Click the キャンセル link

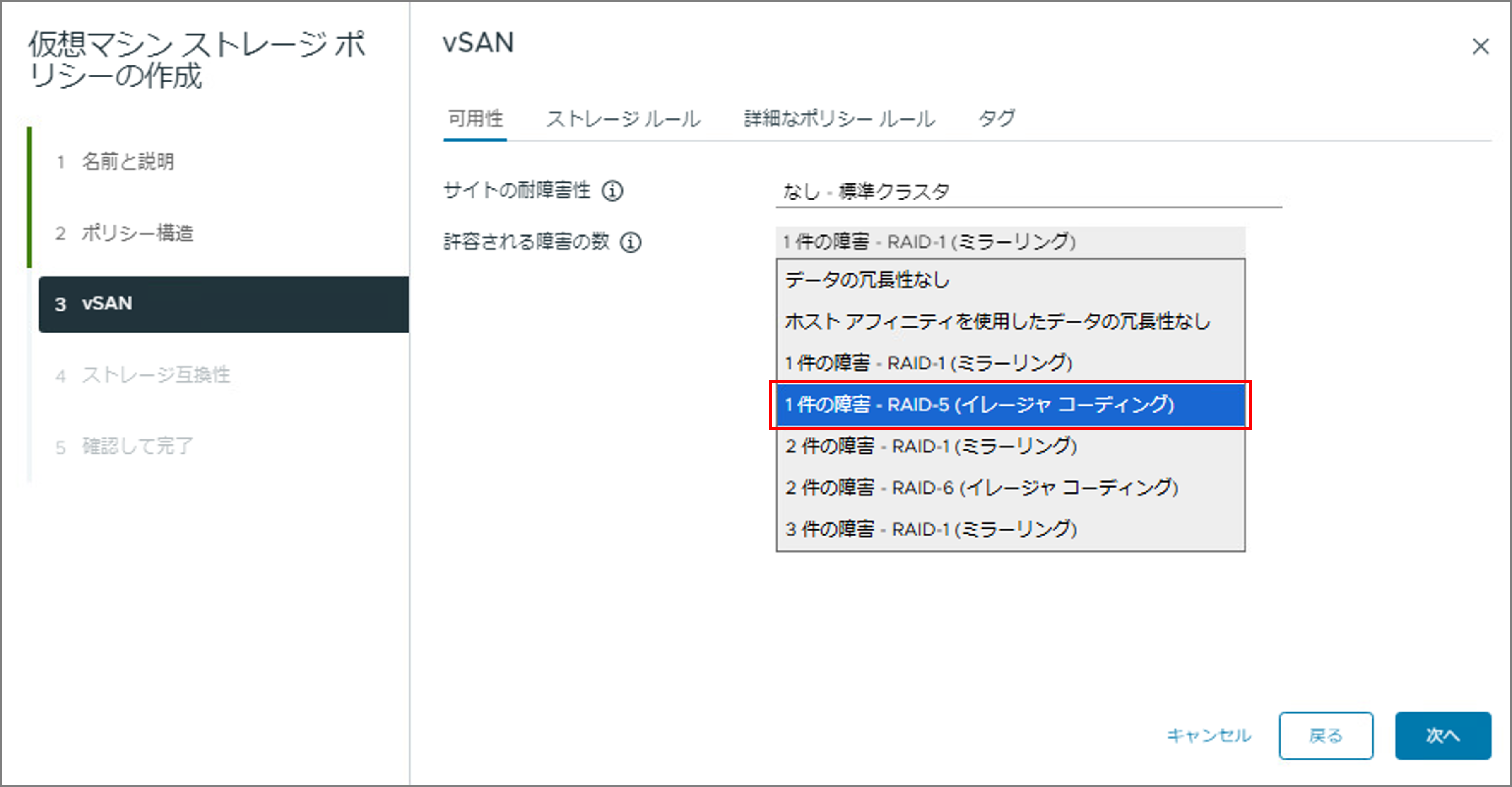1209,735
